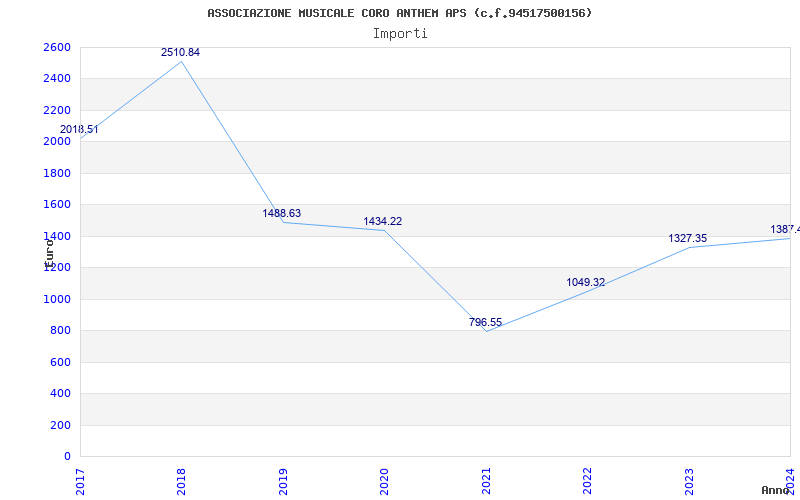Image resolution: width=800 pixels, height=500 pixels.
Task: Select y-axis tick 2600
Action: click(57, 47)
